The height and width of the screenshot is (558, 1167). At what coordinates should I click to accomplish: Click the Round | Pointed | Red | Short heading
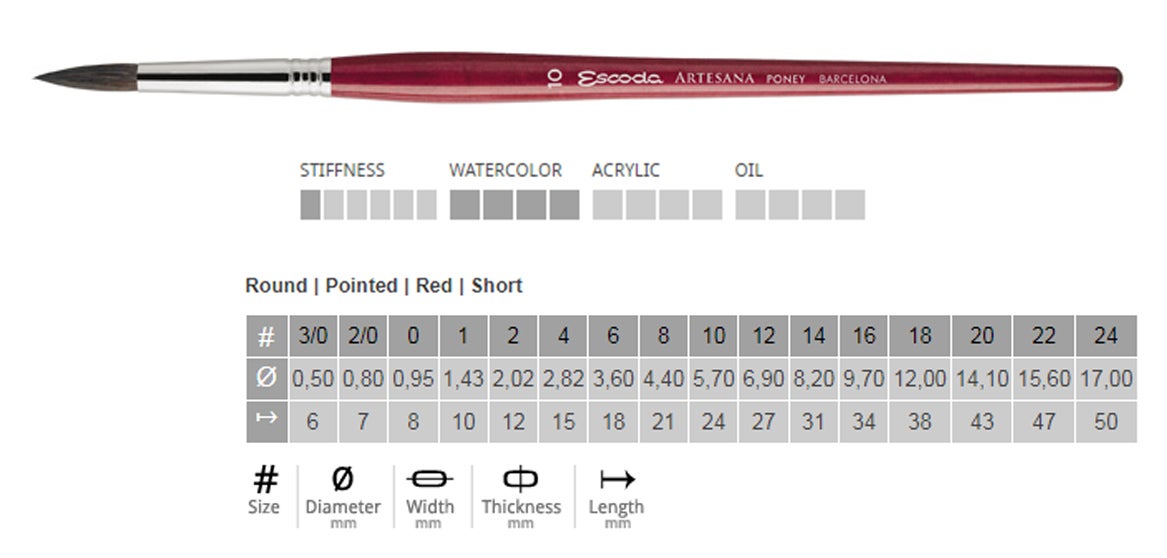tap(384, 286)
